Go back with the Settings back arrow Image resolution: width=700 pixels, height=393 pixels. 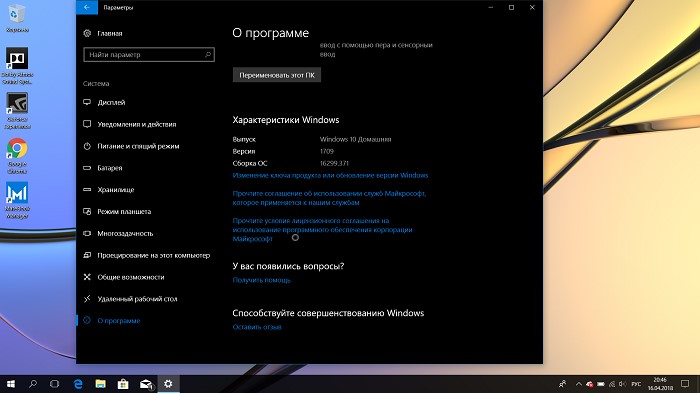coord(87,7)
